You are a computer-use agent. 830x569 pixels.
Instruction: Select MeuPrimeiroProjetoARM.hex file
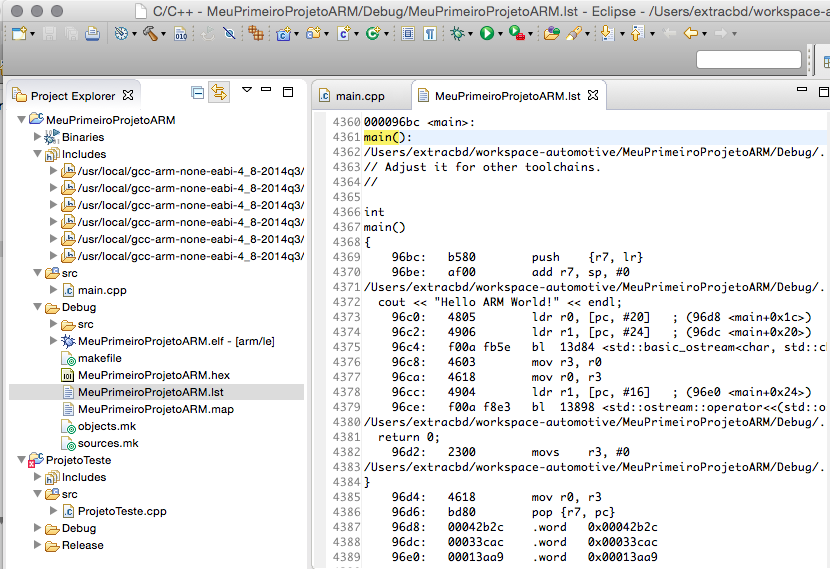(154, 375)
